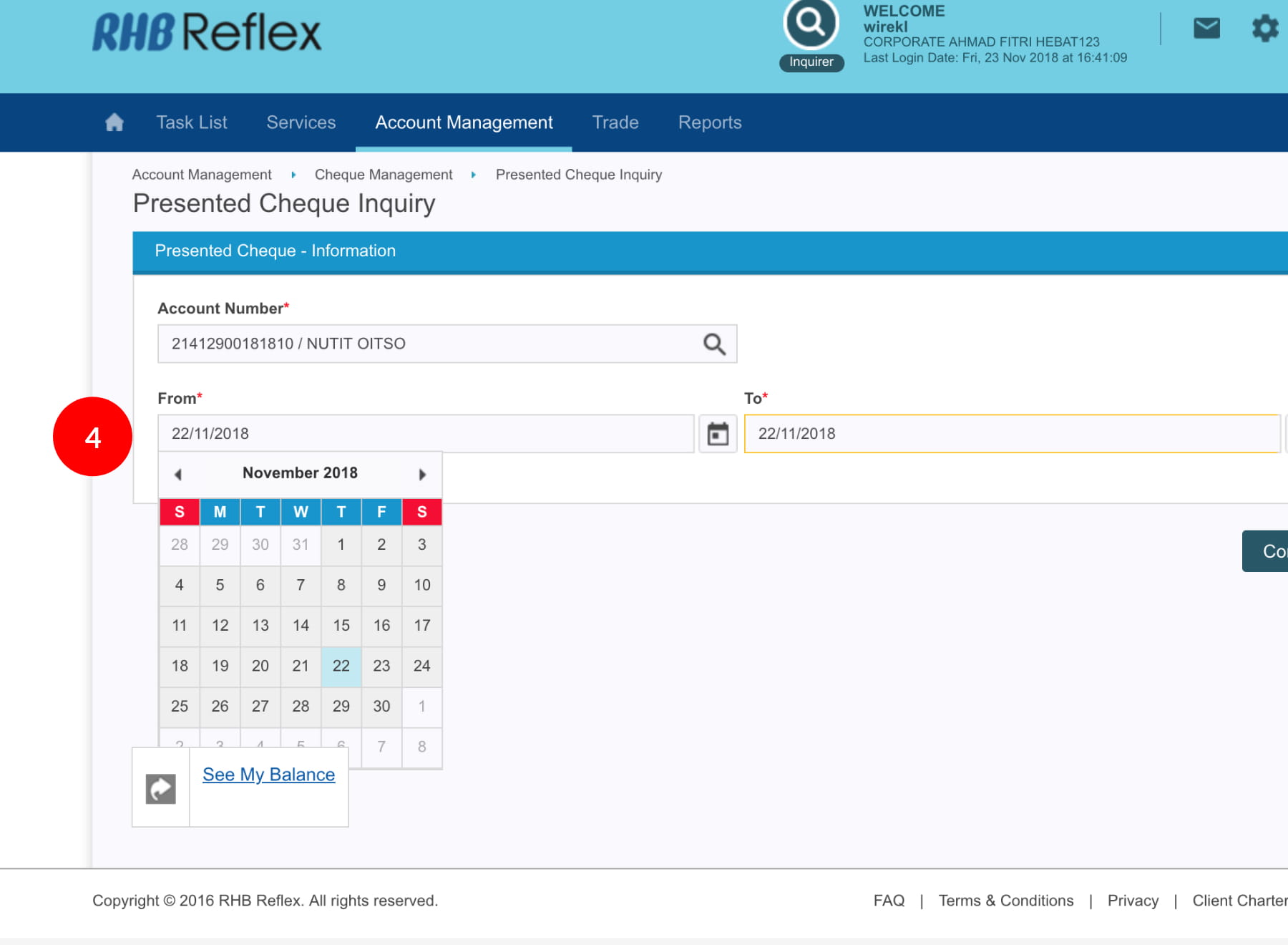Click the home icon in navigation bar
The height and width of the screenshot is (945, 1288).
114,122
